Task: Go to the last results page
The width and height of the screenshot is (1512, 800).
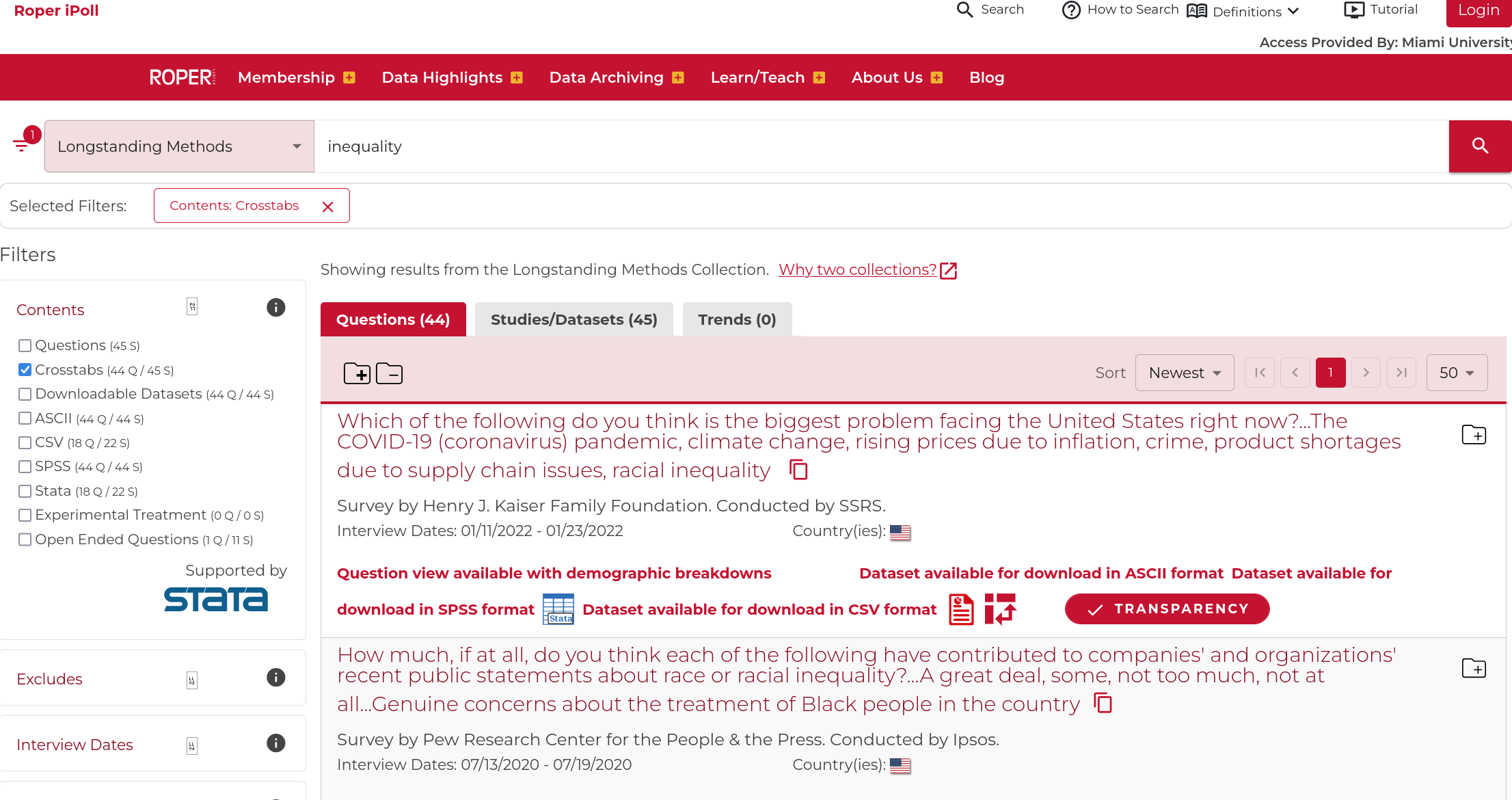Action: click(1401, 373)
